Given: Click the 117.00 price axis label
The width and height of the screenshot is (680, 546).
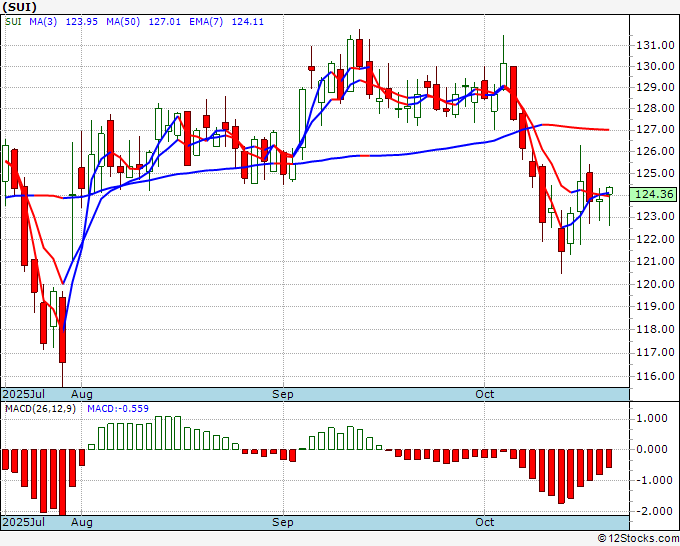Looking at the screenshot, I should pos(655,352).
